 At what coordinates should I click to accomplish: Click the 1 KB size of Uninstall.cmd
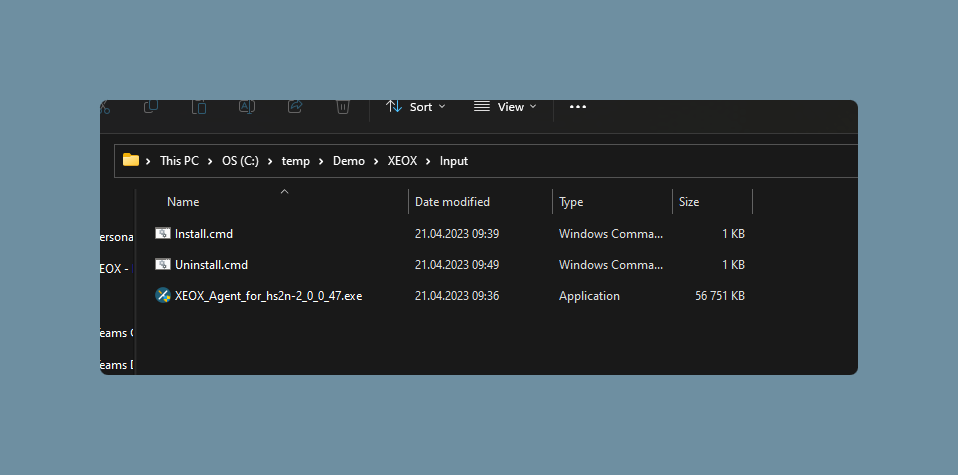(x=733, y=265)
